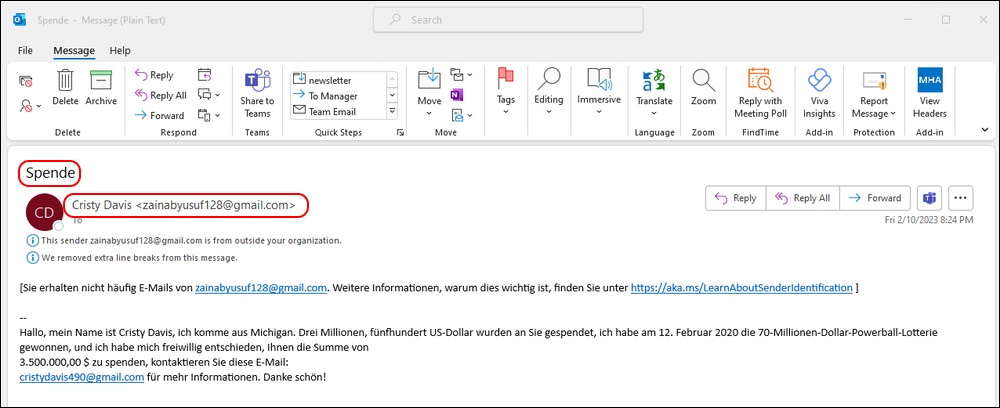Send to OneNote via purple icon

pos(457,95)
